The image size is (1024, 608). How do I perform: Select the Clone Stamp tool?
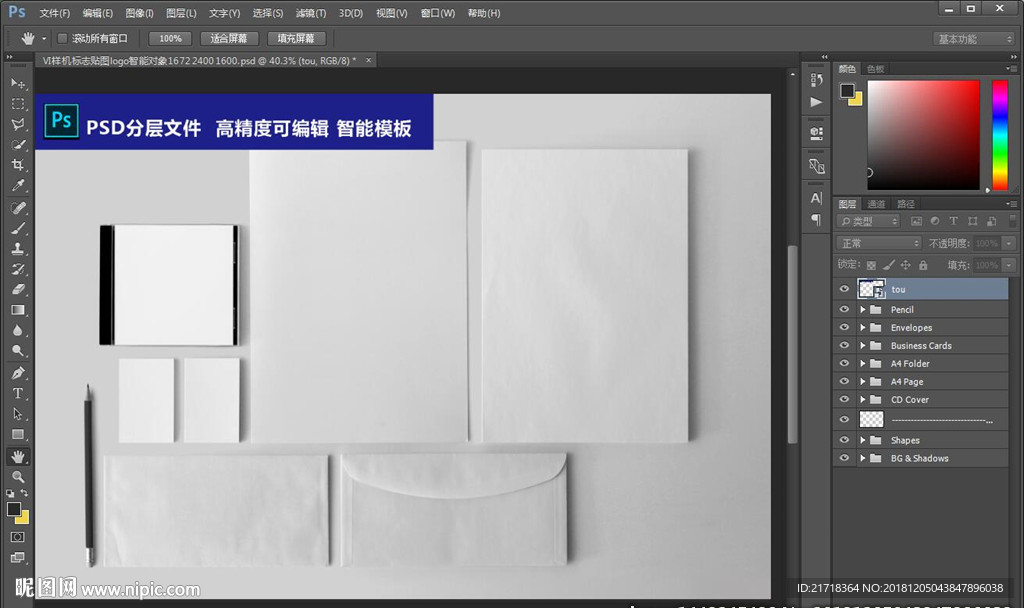coord(18,248)
